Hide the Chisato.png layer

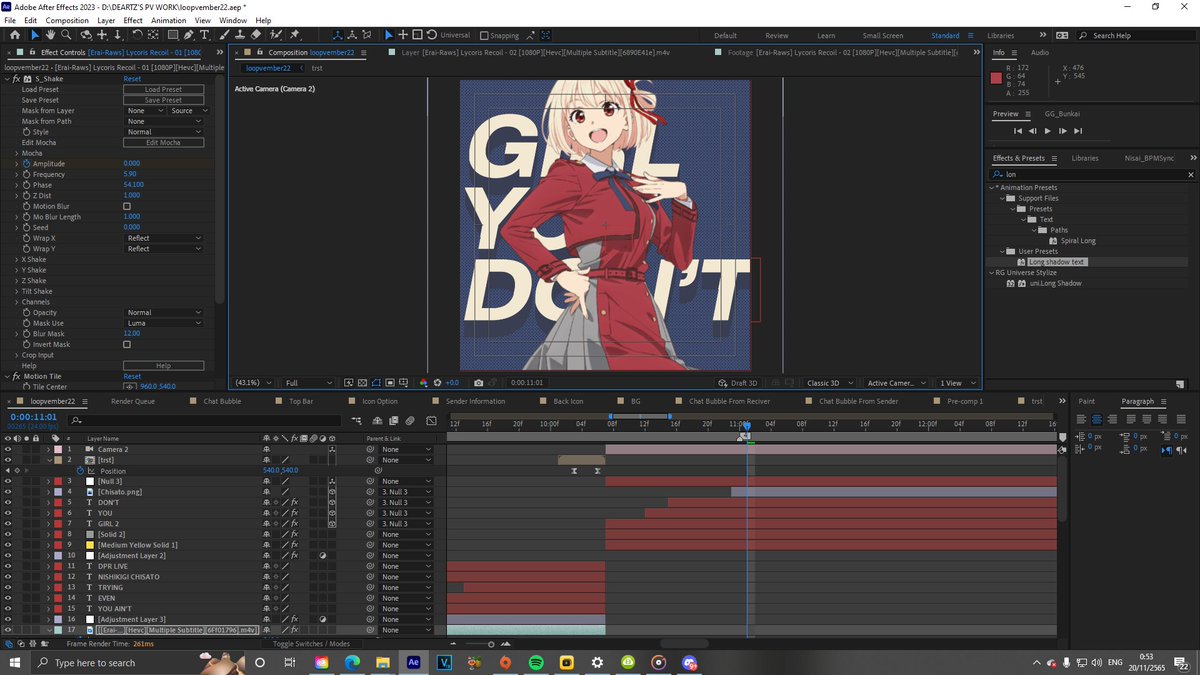tap(8, 492)
